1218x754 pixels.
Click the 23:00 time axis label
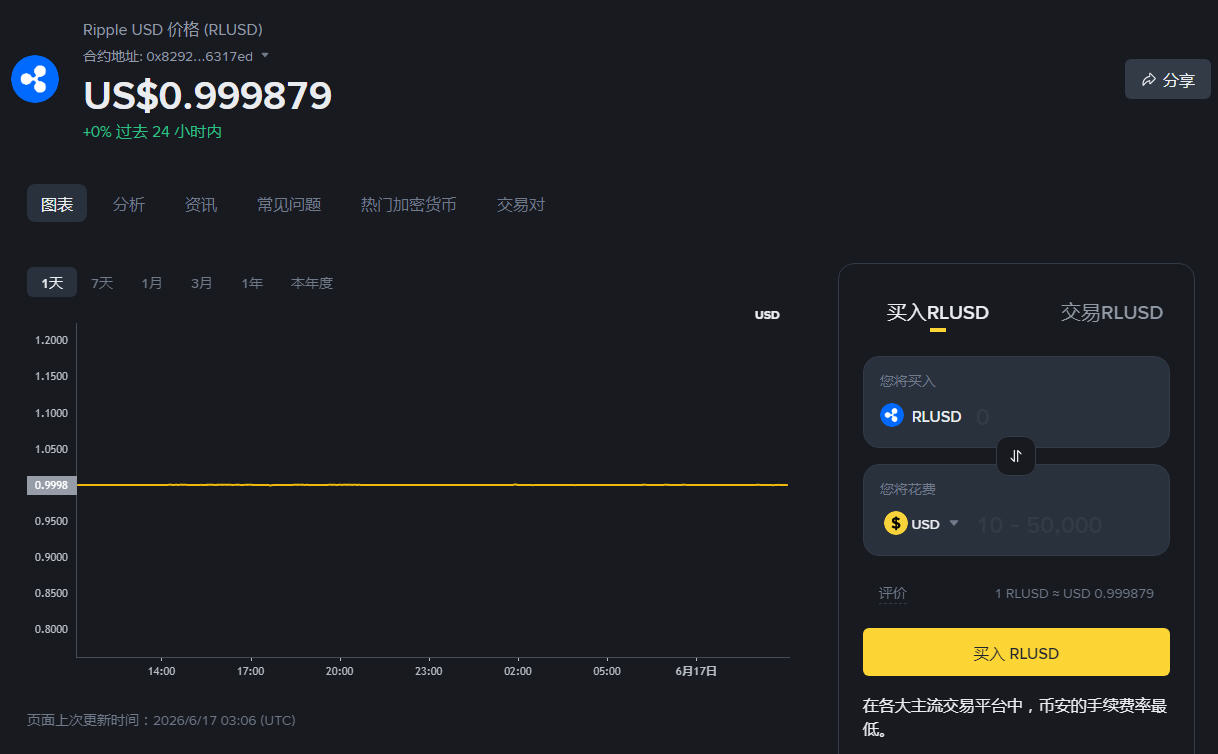tap(428, 671)
